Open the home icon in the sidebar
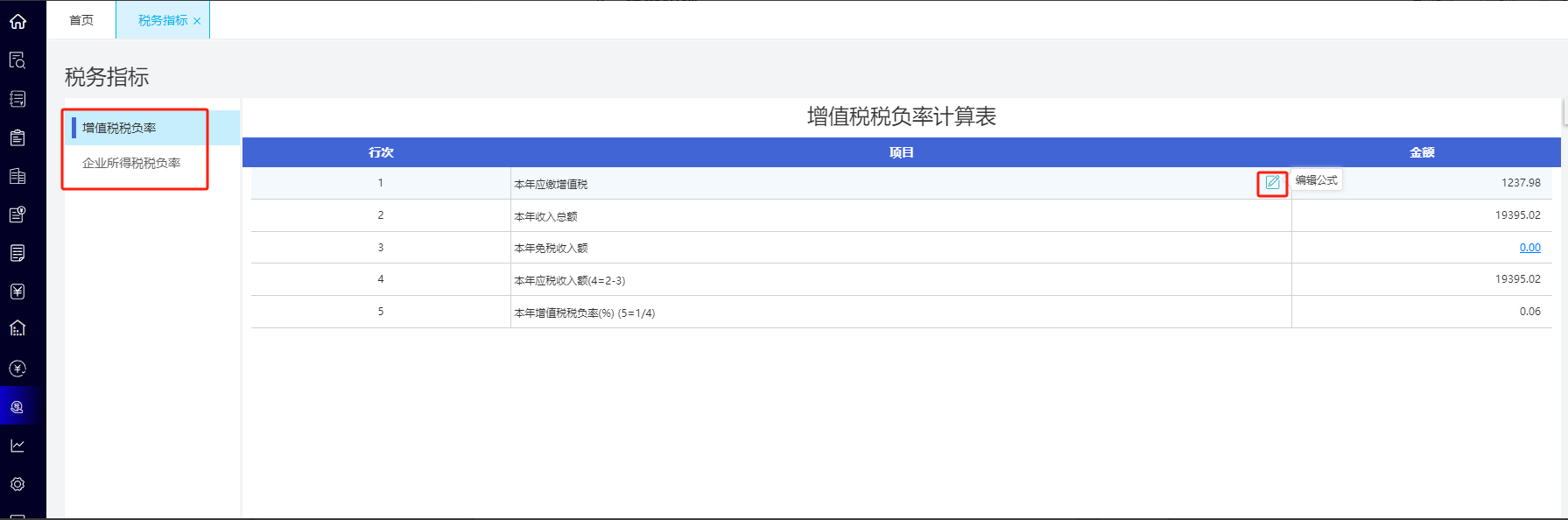Viewport: 1568px width, 520px height. coord(18,21)
